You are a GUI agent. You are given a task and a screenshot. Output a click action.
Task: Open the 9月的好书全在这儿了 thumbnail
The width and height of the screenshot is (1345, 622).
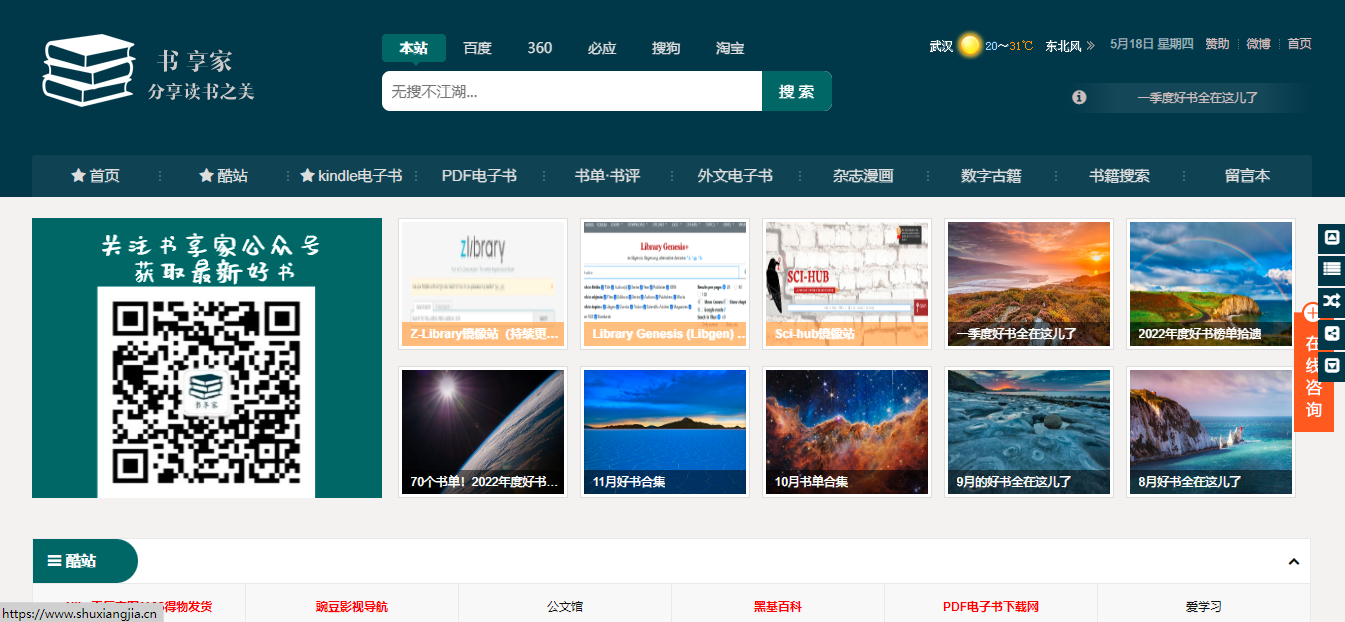[1029, 432]
